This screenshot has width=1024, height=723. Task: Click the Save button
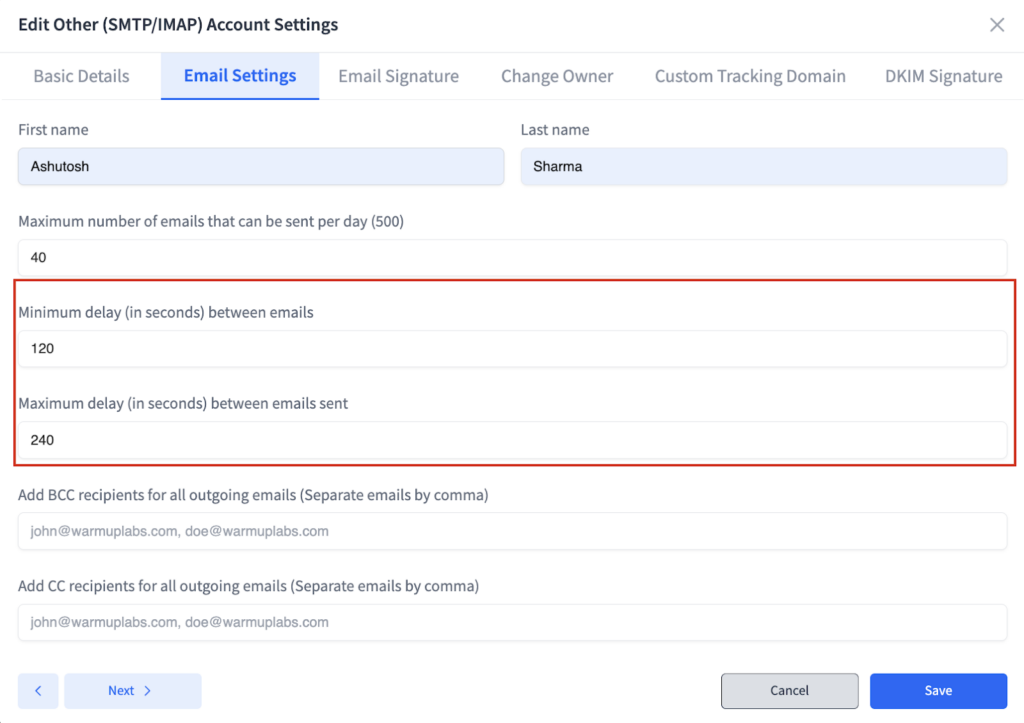click(937, 690)
